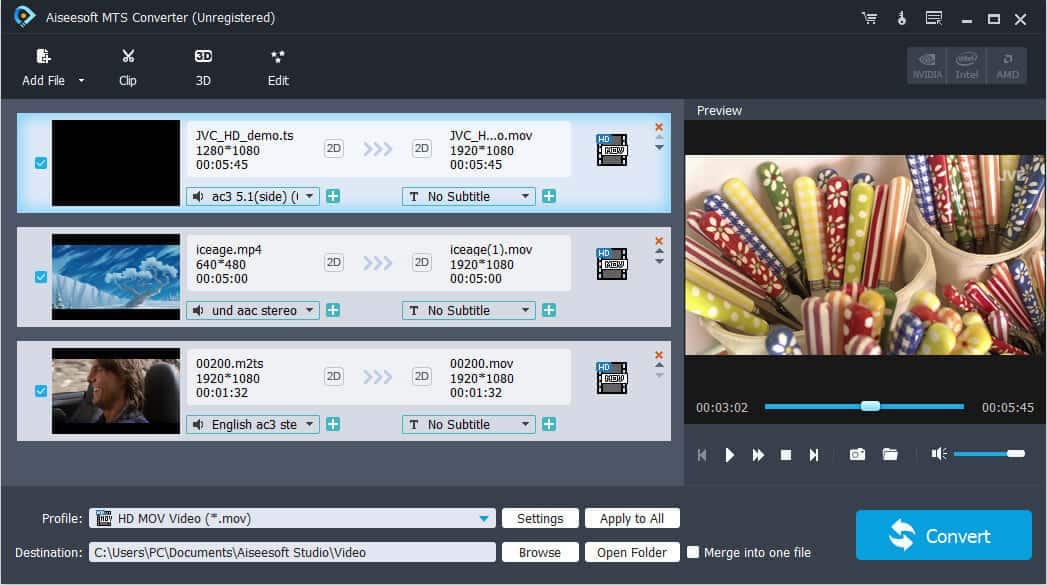
Task: Click source 2D icon for iceage.mp4
Action: coord(333,262)
